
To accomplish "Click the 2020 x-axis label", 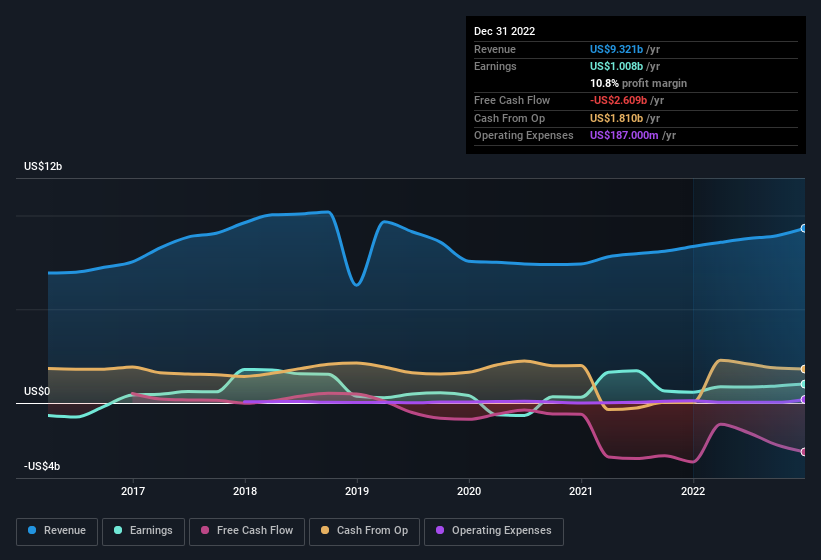I will pyautogui.click(x=469, y=491).
